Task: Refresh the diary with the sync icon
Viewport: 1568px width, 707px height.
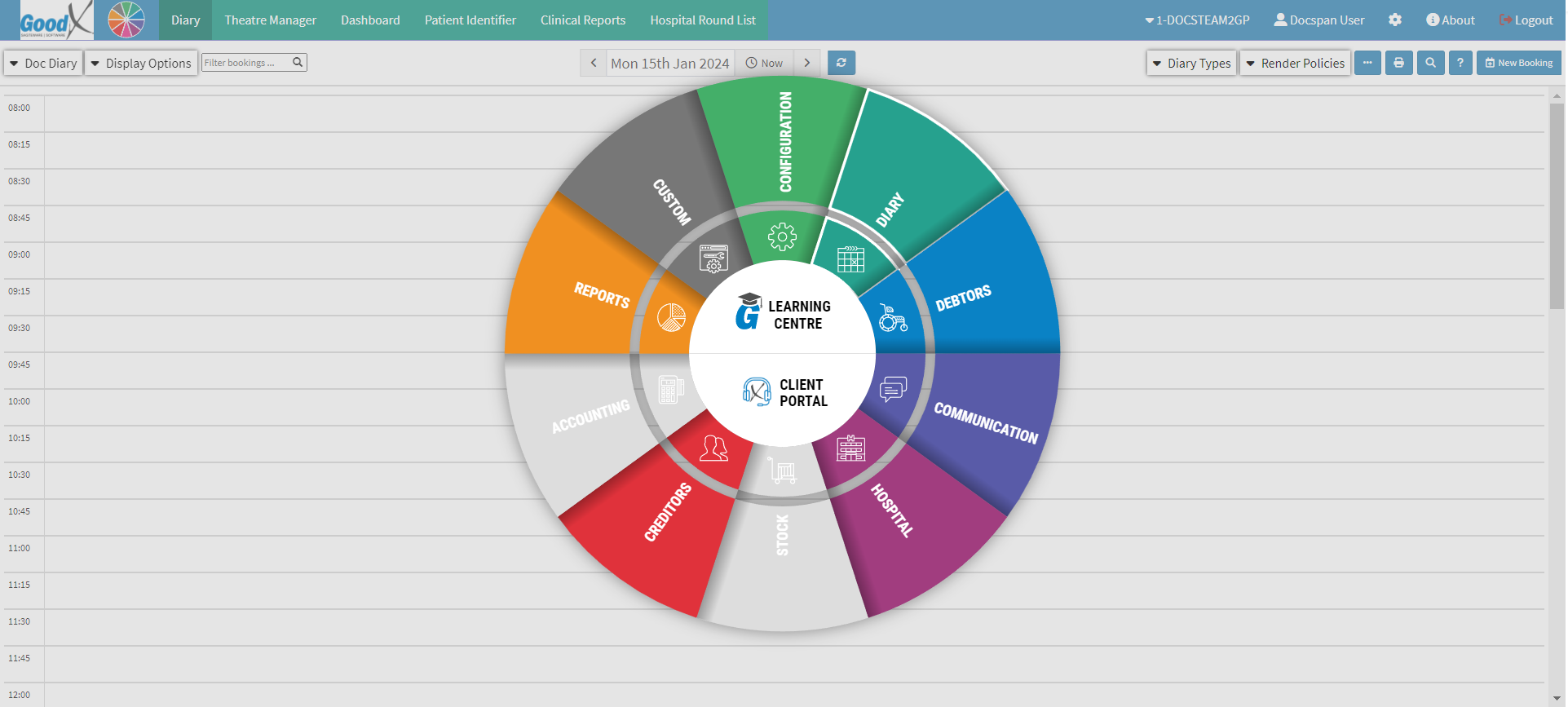Action: [x=841, y=63]
